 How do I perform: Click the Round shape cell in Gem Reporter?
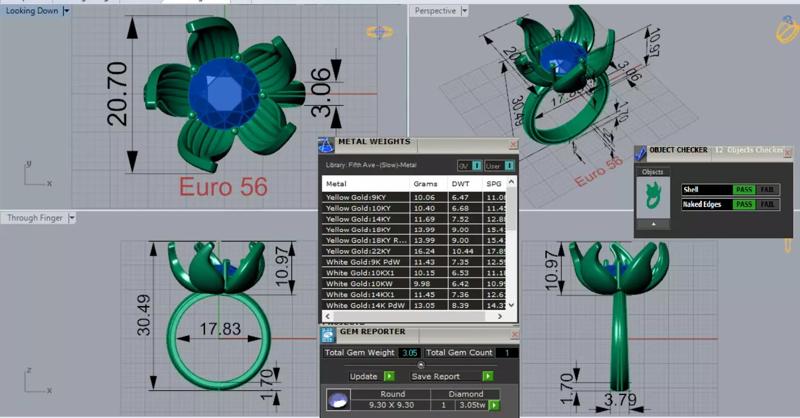coord(392,394)
